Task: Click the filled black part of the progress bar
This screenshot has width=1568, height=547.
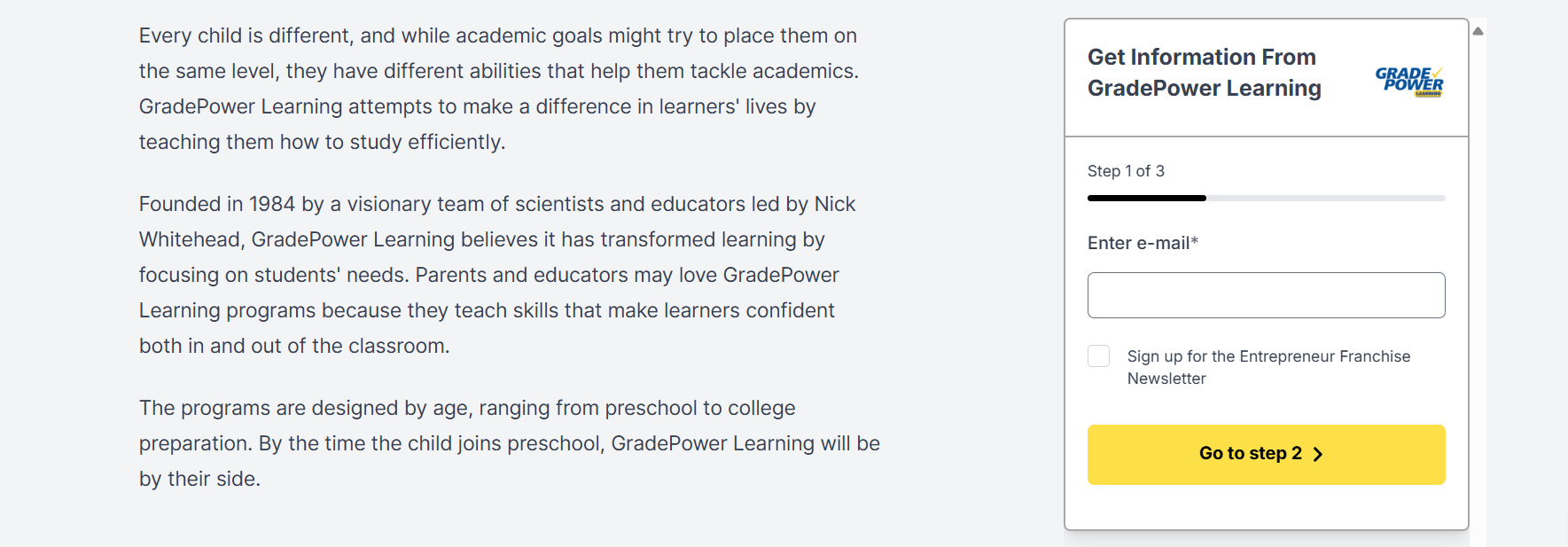Action: pyautogui.click(x=1146, y=198)
